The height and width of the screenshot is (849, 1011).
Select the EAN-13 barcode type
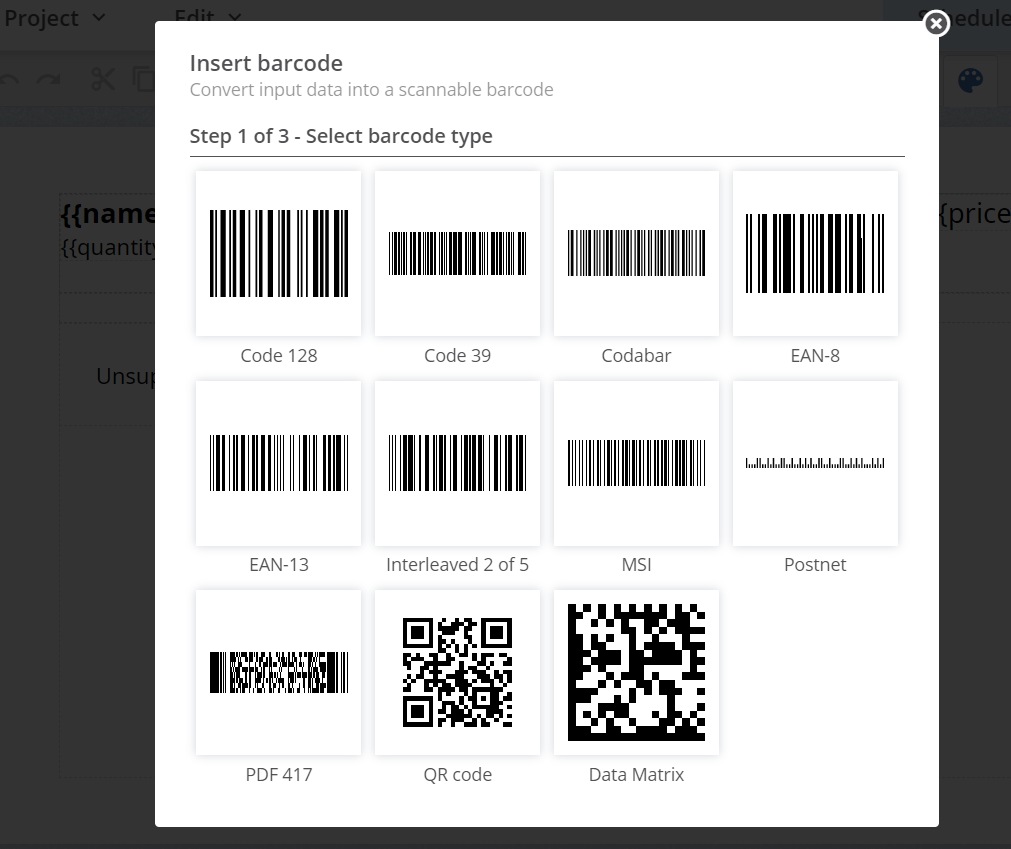click(278, 463)
